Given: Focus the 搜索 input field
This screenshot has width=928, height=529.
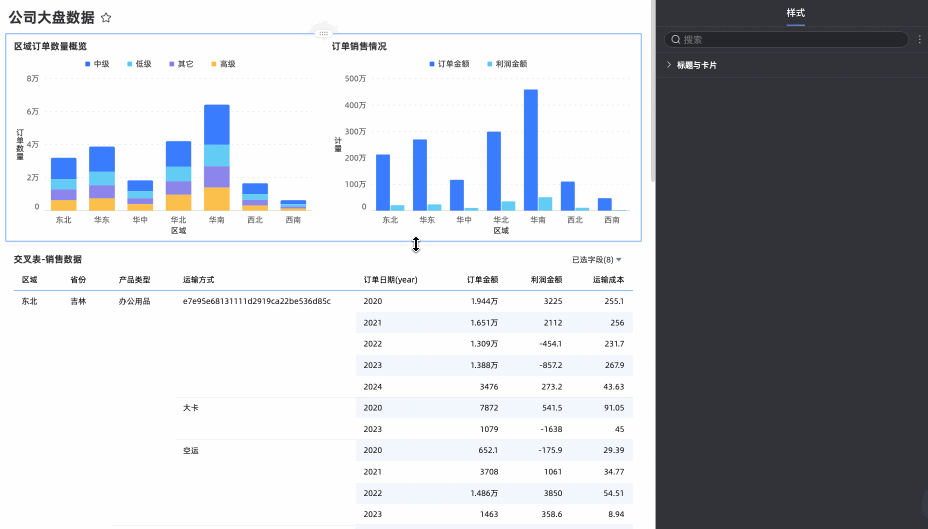Looking at the screenshot, I should pyautogui.click(x=787, y=40).
